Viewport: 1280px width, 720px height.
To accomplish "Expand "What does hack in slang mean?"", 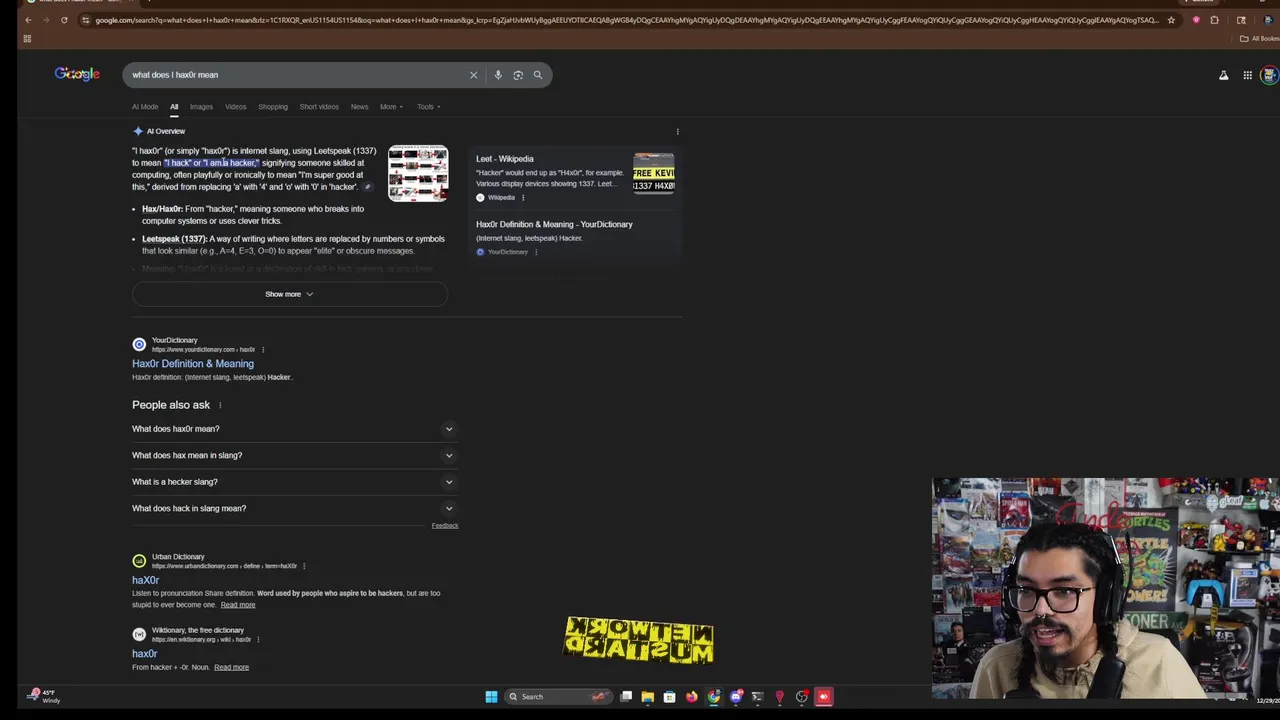I will [x=294, y=508].
